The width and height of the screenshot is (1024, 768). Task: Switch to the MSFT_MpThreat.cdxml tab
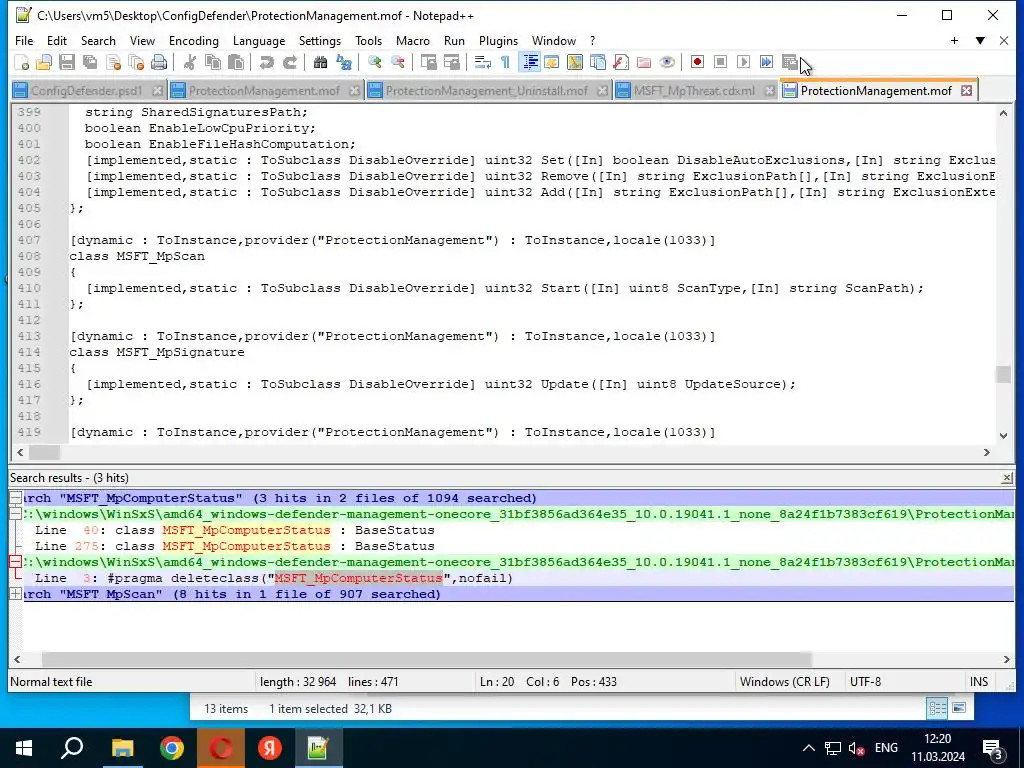click(x=694, y=91)
